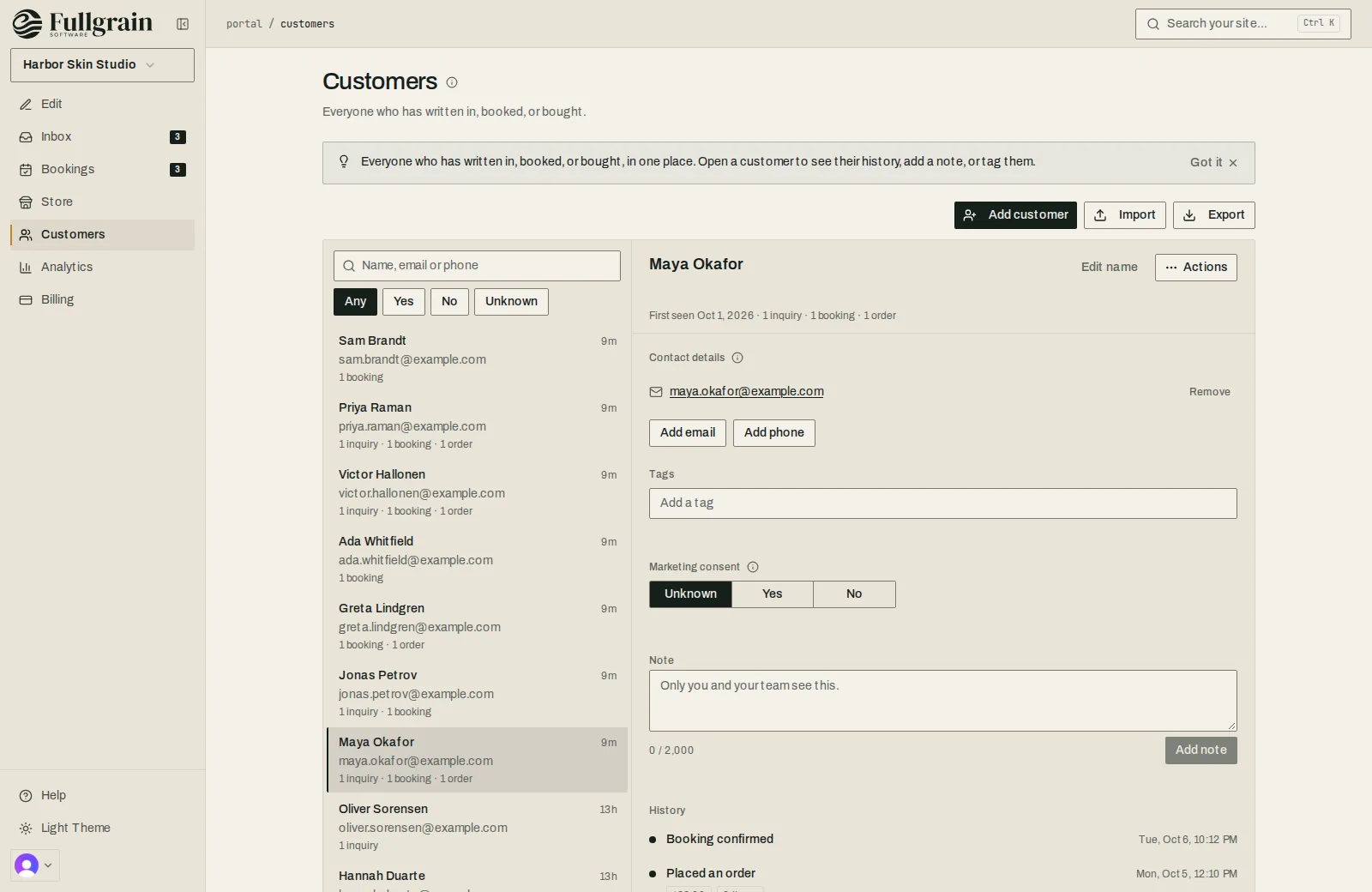Filter customers by Any consent
This screenshot has width=1372, height=892.
[x=355, y=302]
